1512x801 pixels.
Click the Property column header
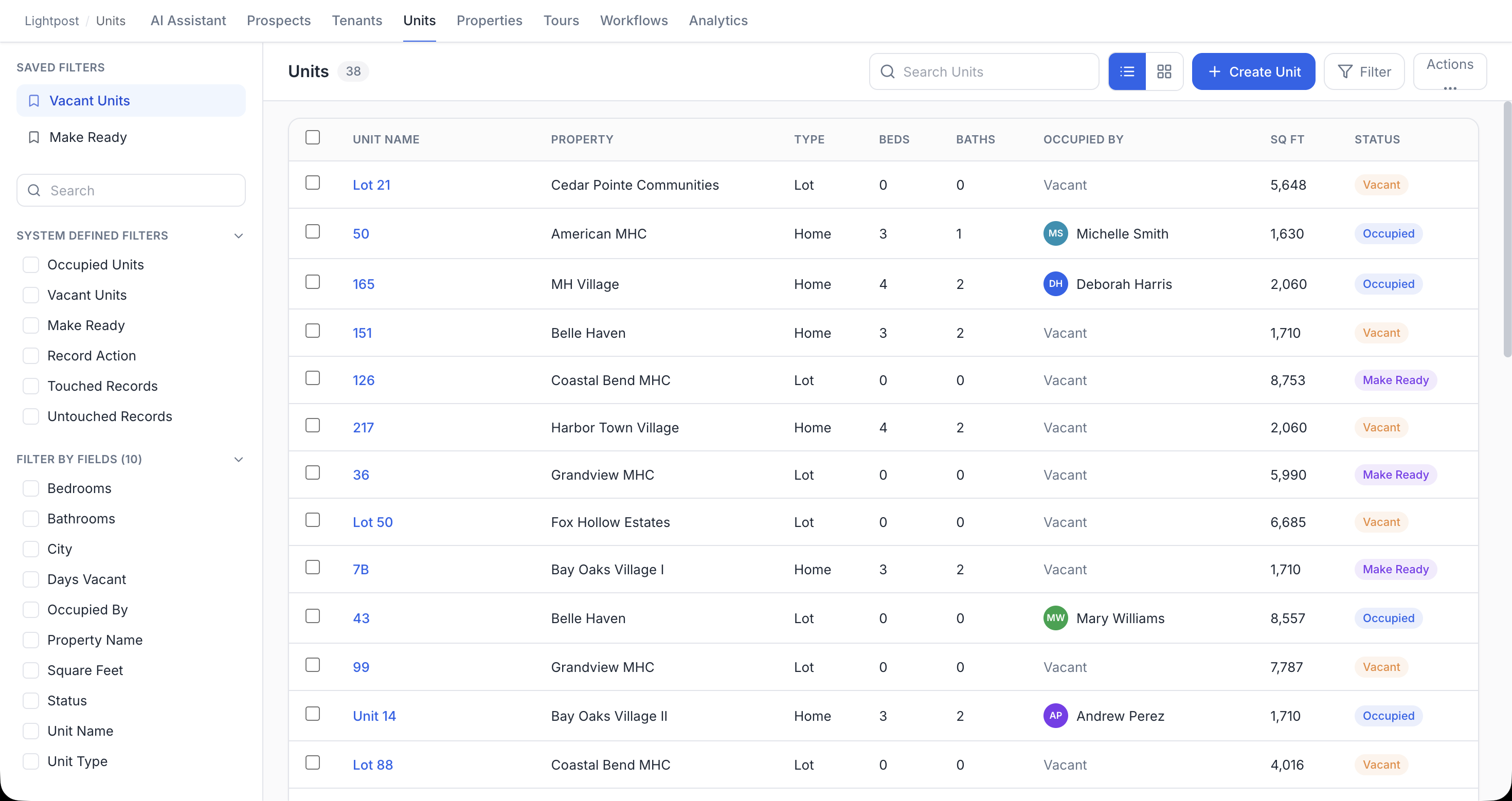(582, 140)
